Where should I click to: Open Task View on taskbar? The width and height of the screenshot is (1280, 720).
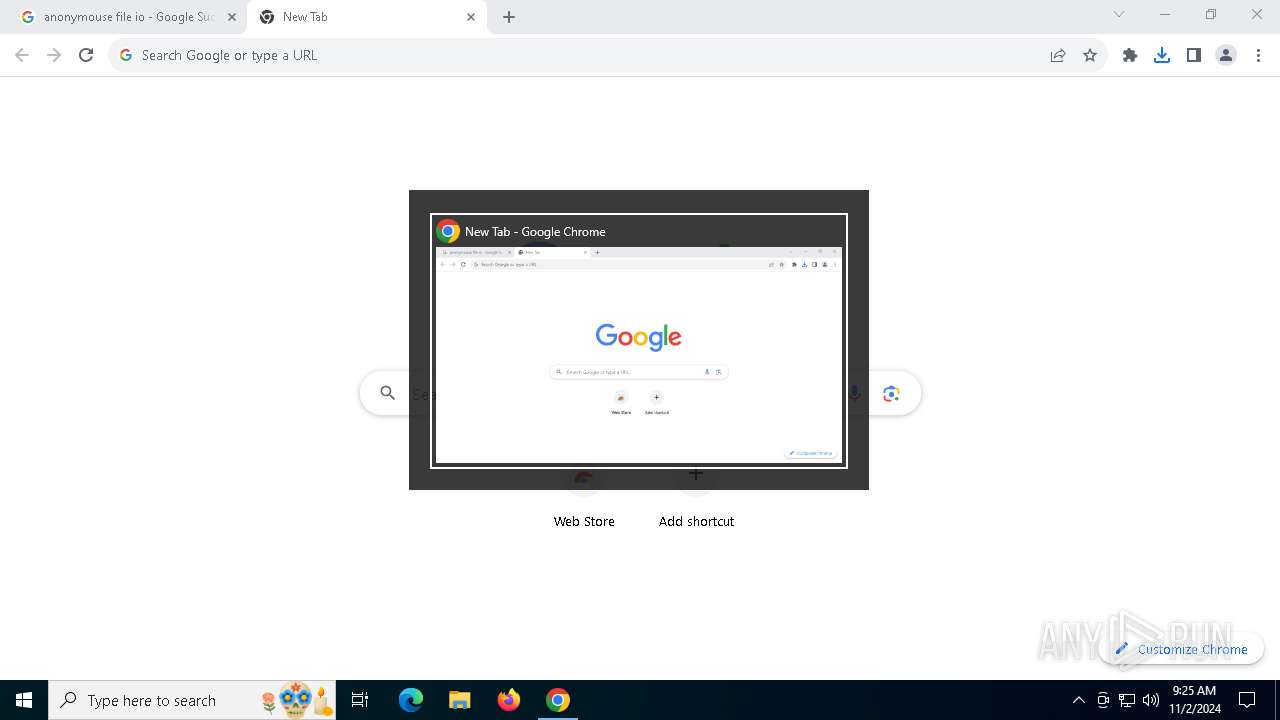point(360,700)
